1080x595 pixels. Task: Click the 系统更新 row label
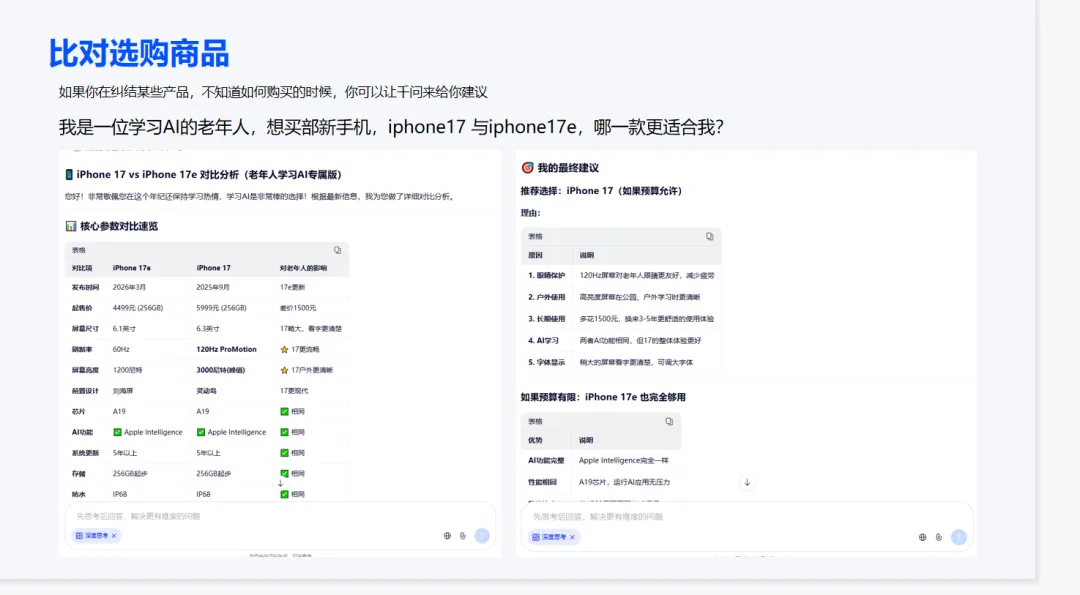85,452
